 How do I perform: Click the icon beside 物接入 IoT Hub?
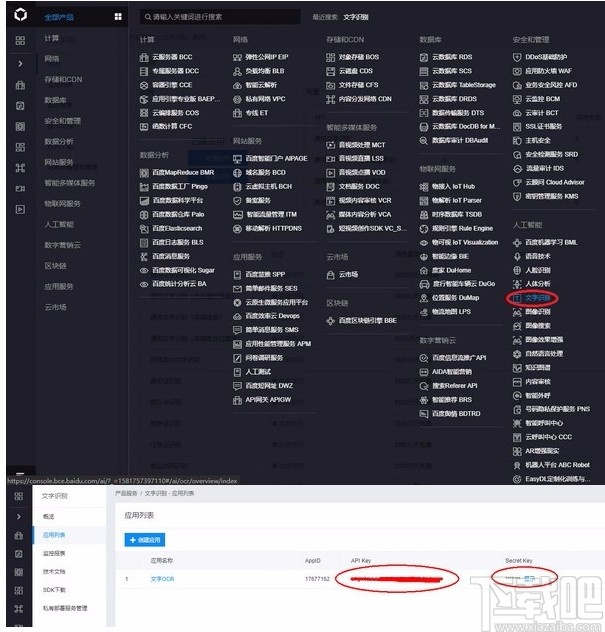coord(424,187)
